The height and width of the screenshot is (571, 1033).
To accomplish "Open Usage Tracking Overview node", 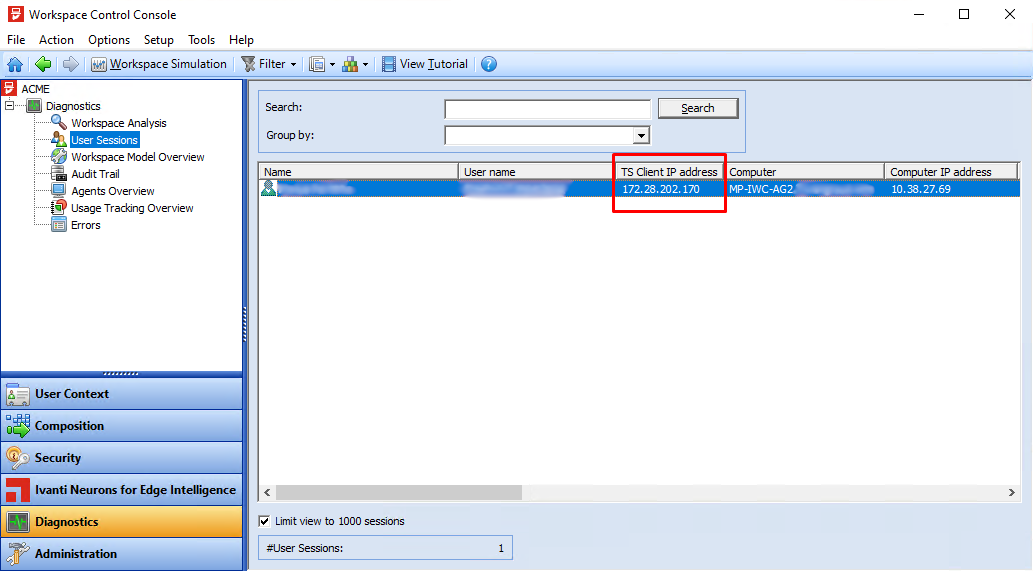I will click(132, 208).
